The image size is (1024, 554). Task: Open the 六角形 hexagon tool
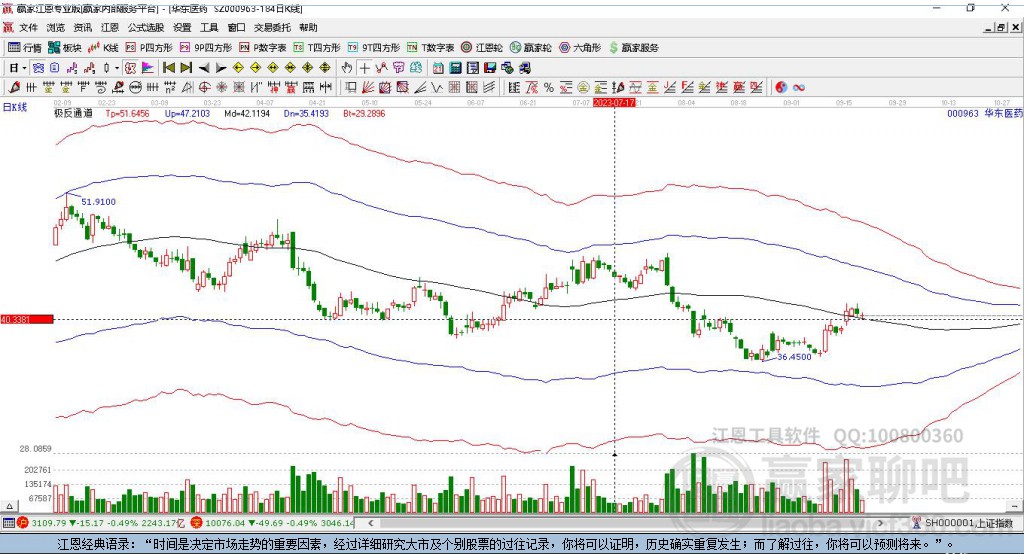click(580, 48)
